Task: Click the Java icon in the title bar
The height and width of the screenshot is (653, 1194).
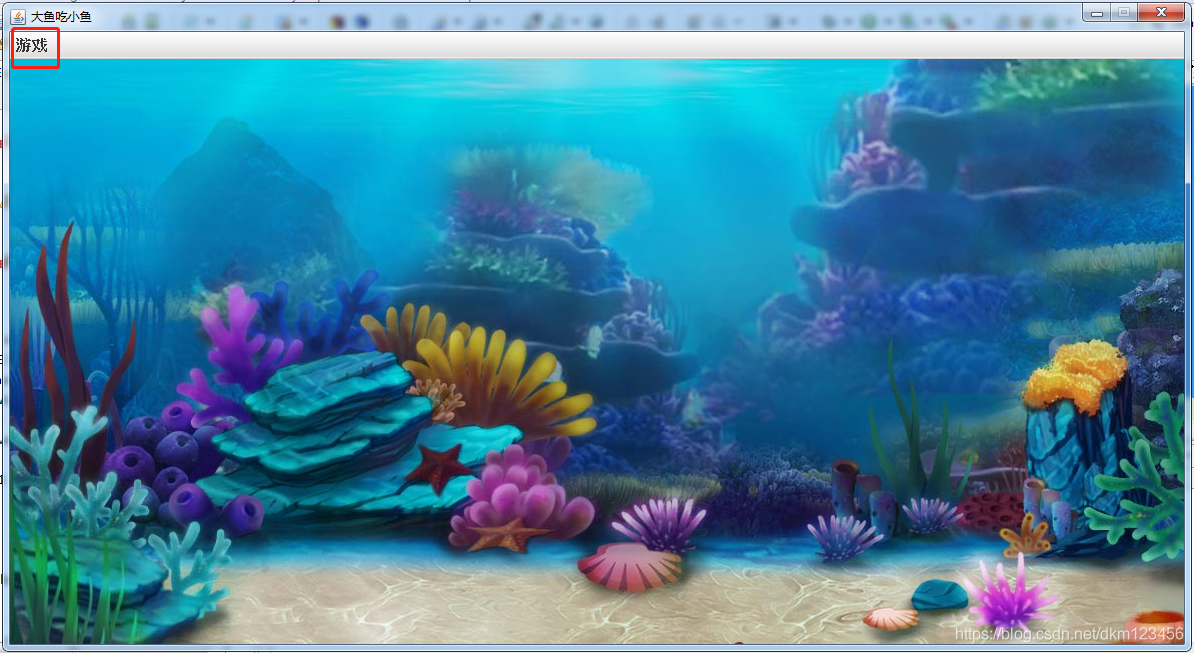Action: 18,16
